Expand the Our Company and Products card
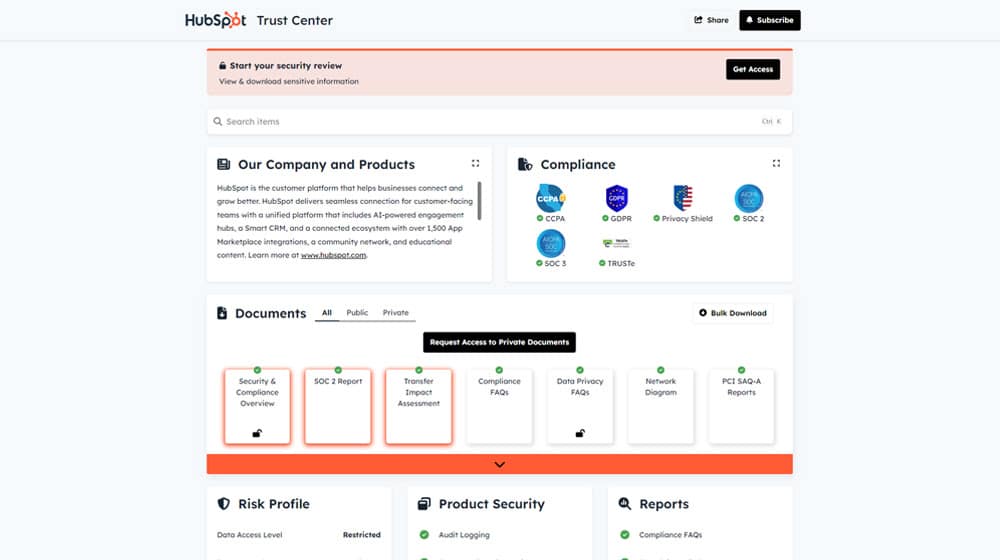The height and width of the screenshot is (560, 1000). pyautogui.click(x=475, y=163)
